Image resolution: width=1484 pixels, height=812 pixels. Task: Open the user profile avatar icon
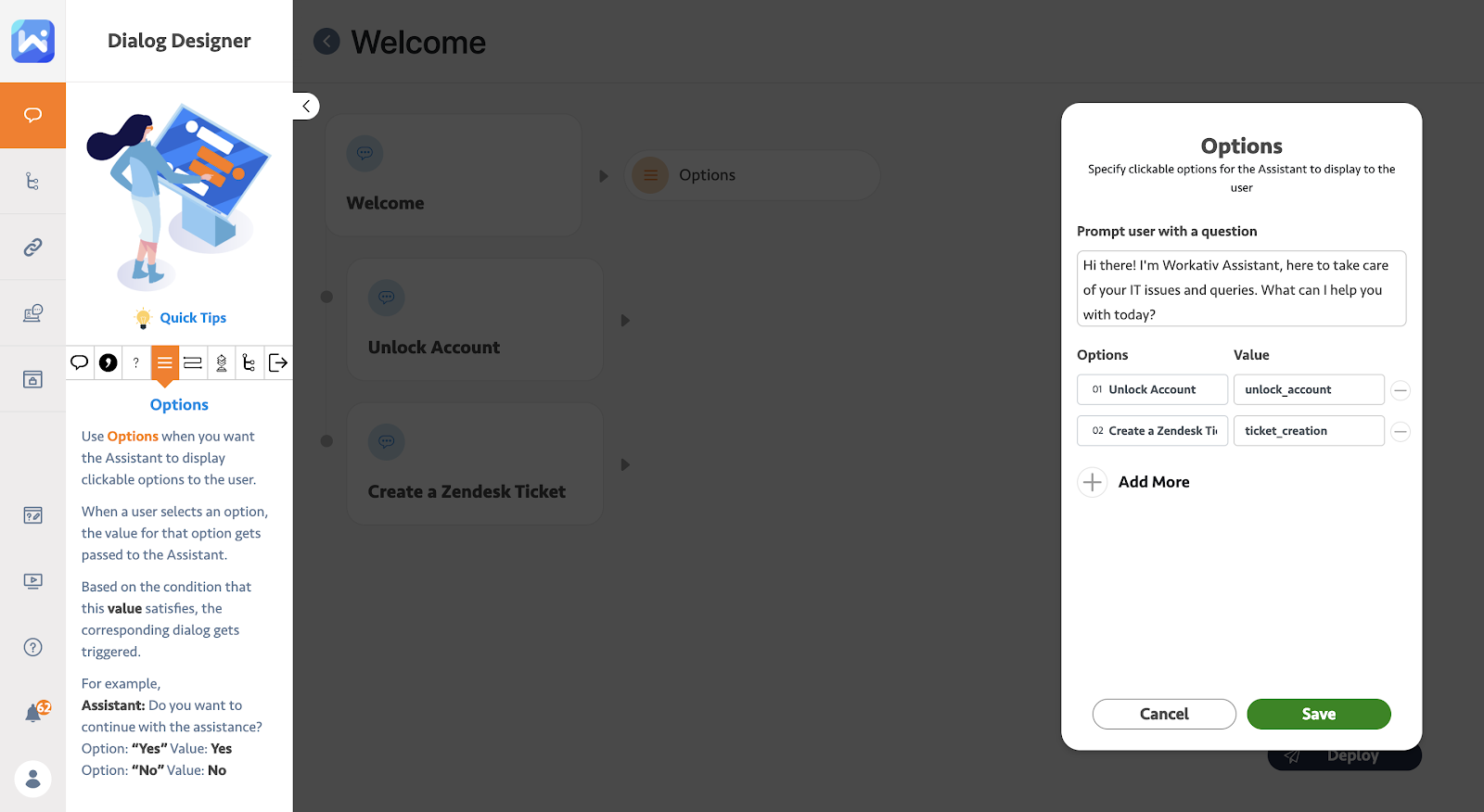tap(32, 779)
